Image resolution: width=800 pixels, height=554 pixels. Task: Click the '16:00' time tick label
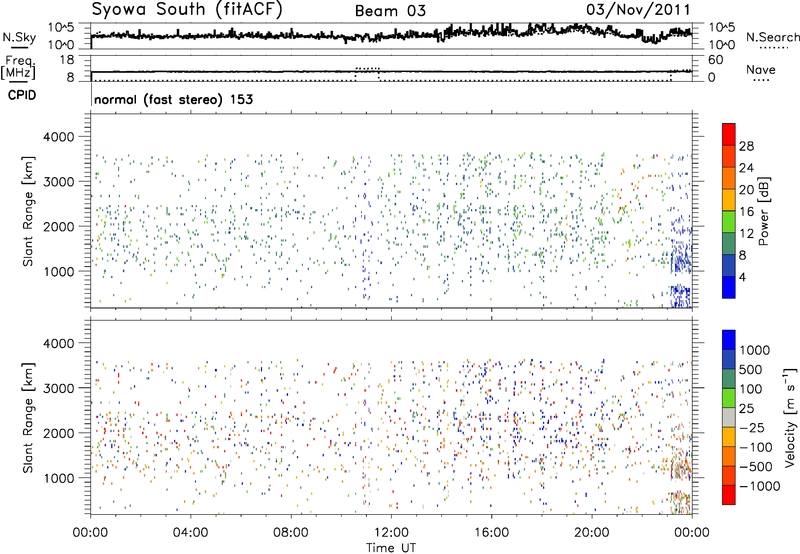(x=491, y=533)
